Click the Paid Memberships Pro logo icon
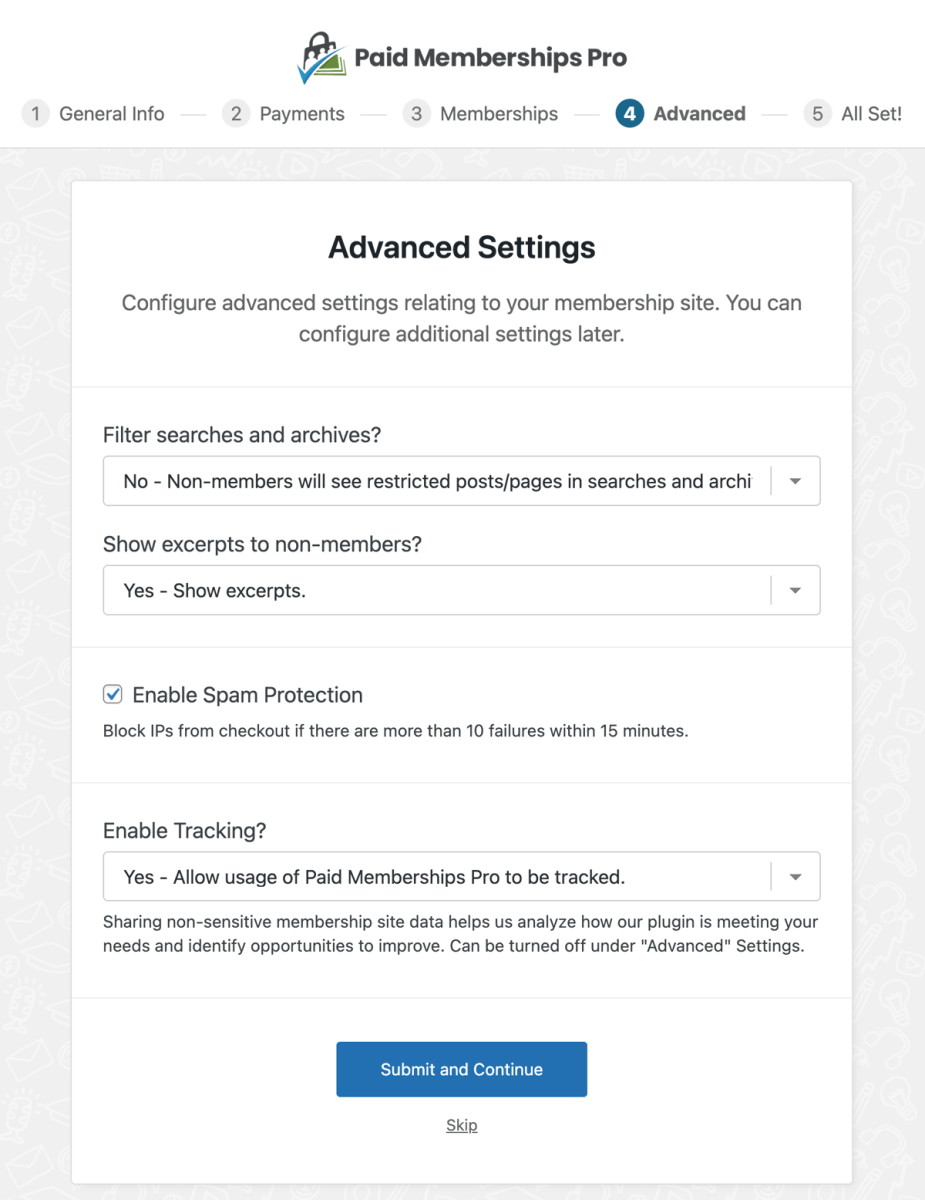 (x=322, y=55)
